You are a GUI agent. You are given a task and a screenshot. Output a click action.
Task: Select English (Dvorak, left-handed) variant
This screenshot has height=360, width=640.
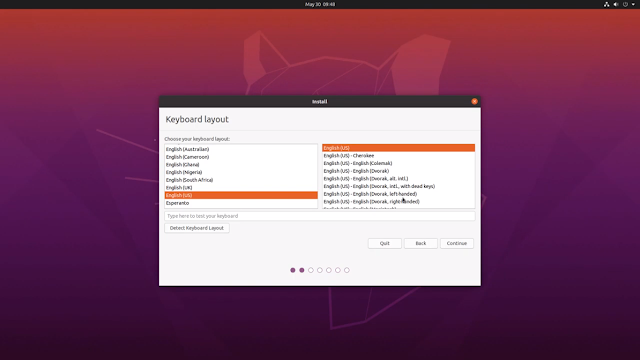(398, 194)
